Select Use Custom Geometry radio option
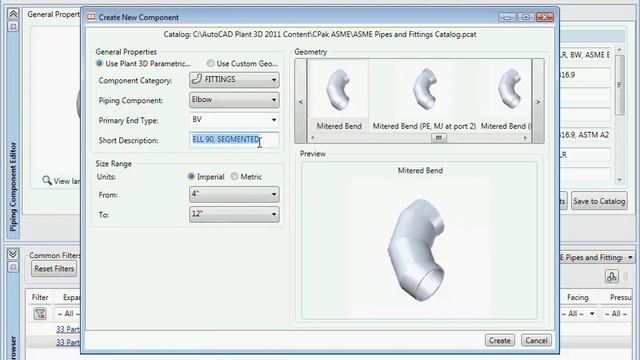Image resolution: width=640 pixels, height=360 pixels. (x=210, y=64)
